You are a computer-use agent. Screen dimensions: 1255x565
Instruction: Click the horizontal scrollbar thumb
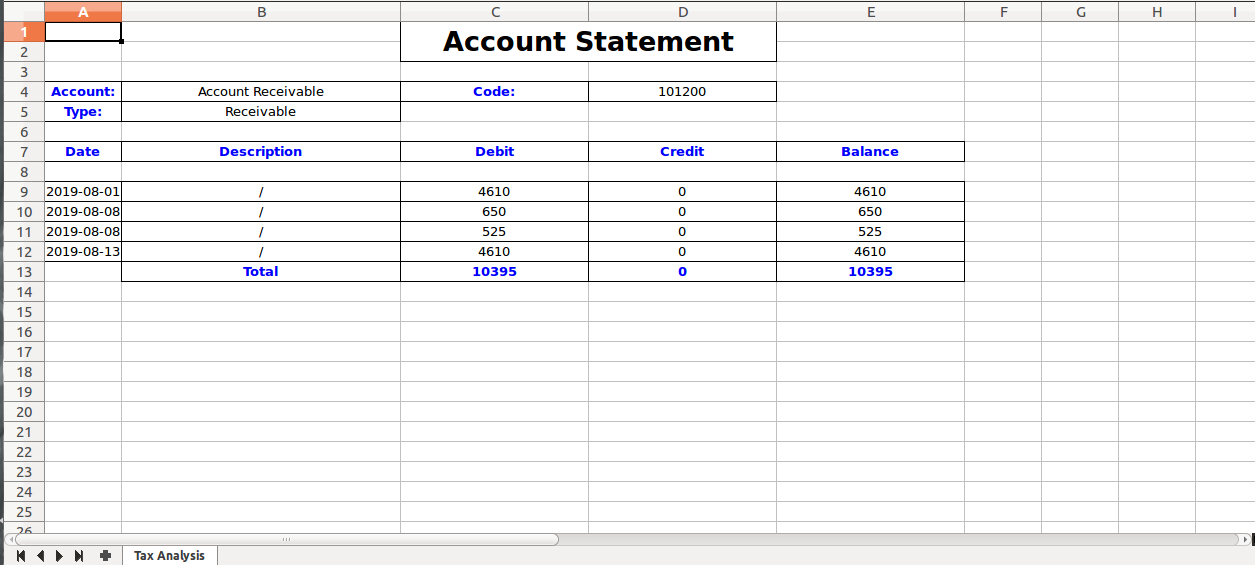pyautogui.click(x=285, y=539)
